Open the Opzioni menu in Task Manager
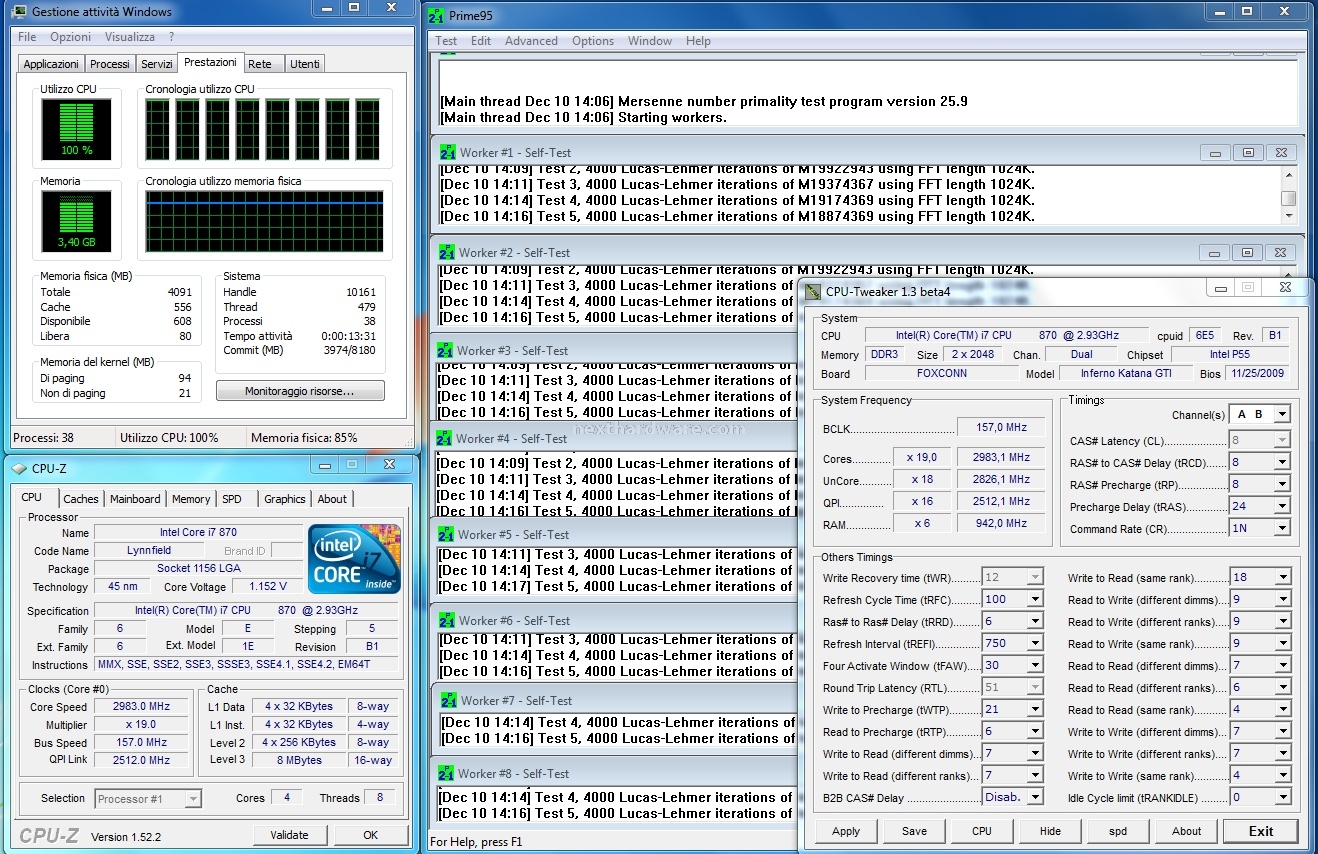 [70, 37]
